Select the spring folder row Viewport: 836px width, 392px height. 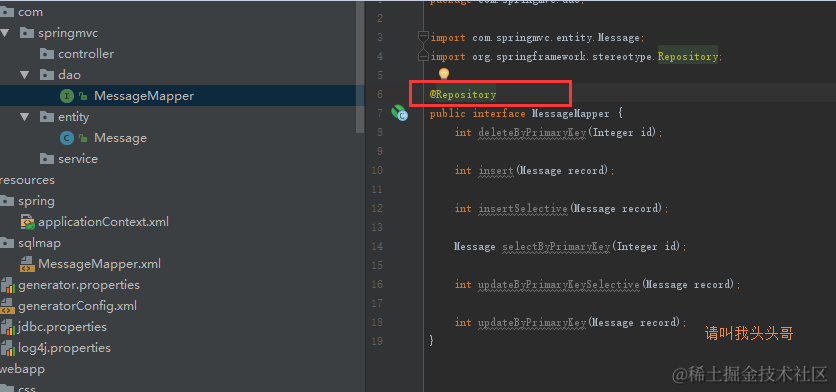[36, 201]
